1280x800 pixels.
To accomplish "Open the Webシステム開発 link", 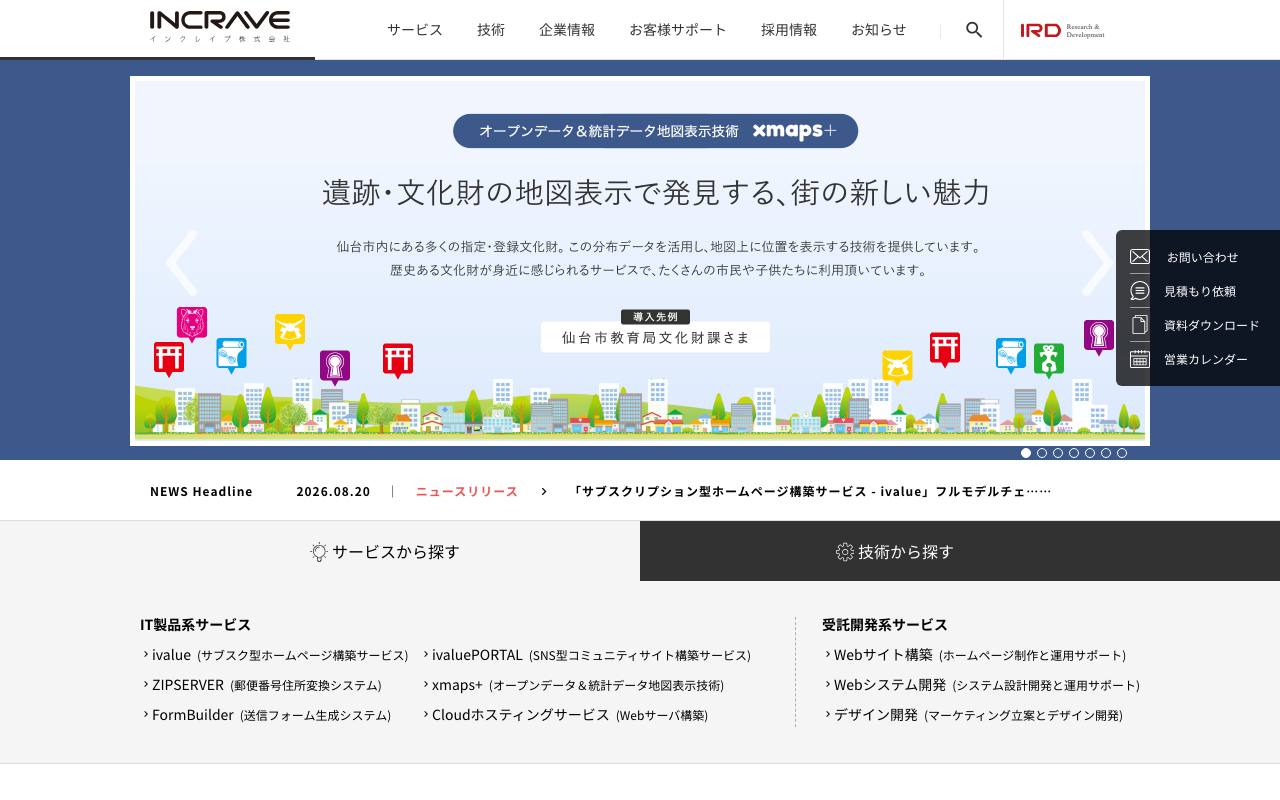I will [983, 685].
